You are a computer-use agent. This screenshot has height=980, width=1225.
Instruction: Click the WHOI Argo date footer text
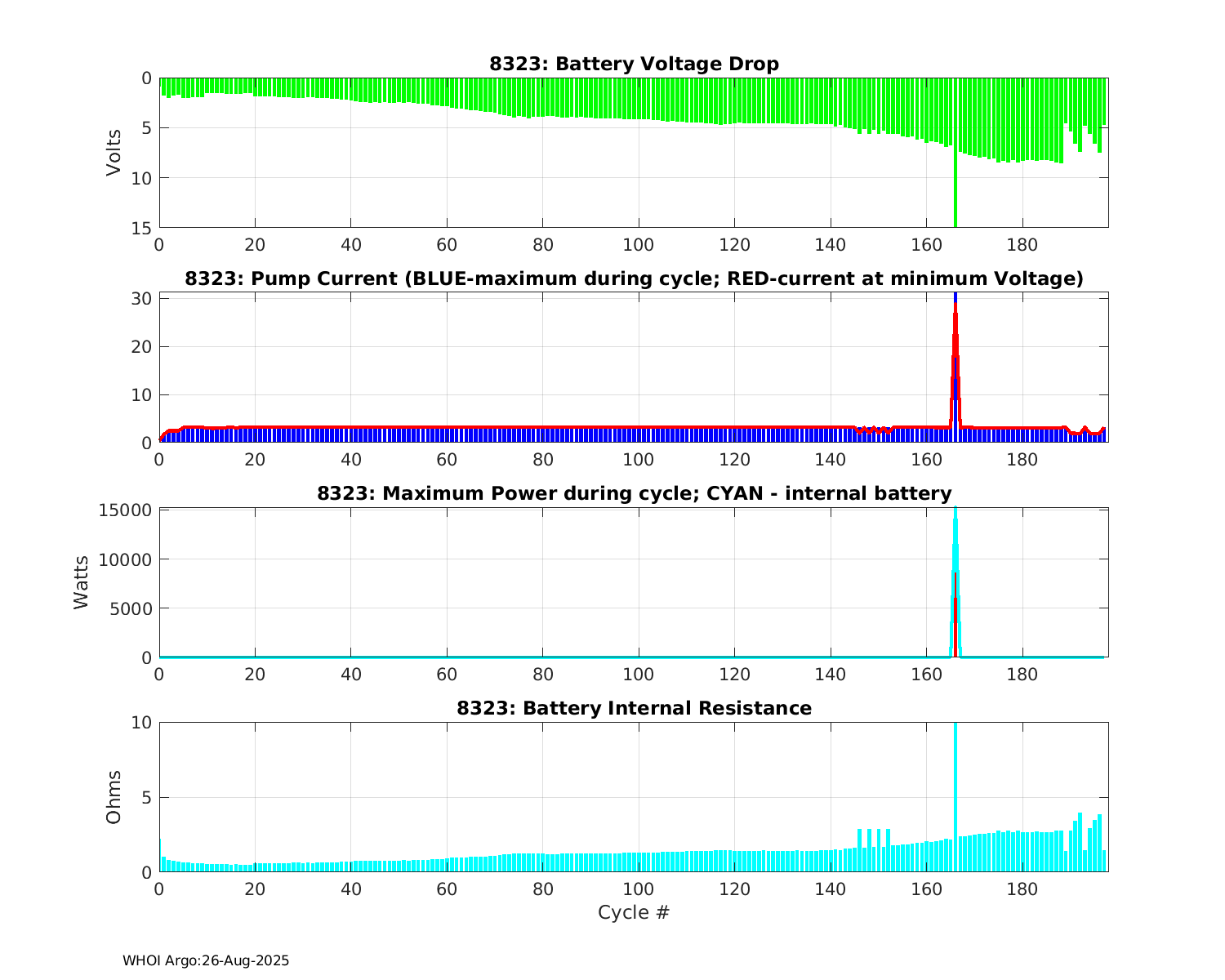[x=206, y=961]
